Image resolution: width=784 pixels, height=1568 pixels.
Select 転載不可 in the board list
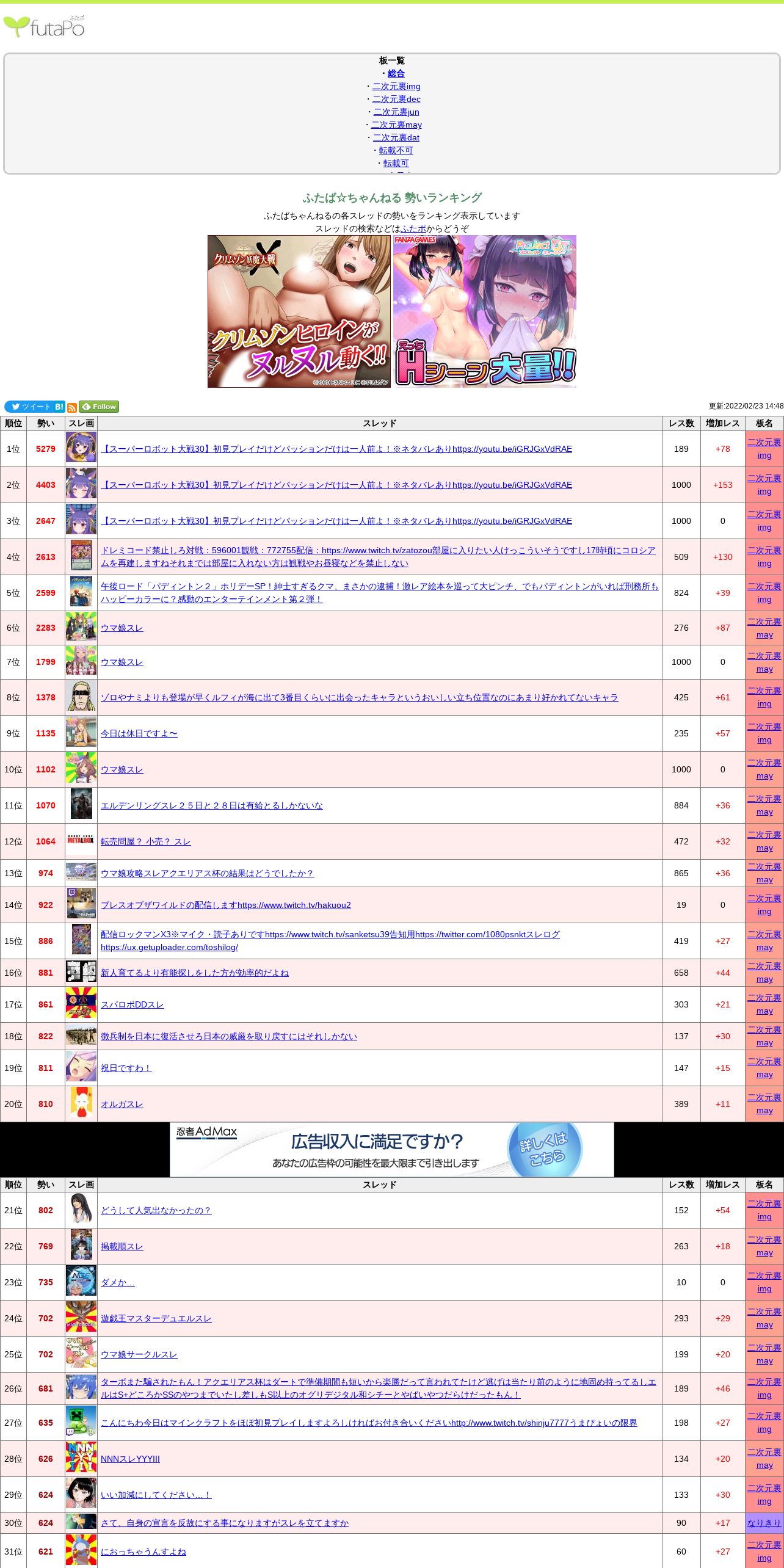(396, 150)
